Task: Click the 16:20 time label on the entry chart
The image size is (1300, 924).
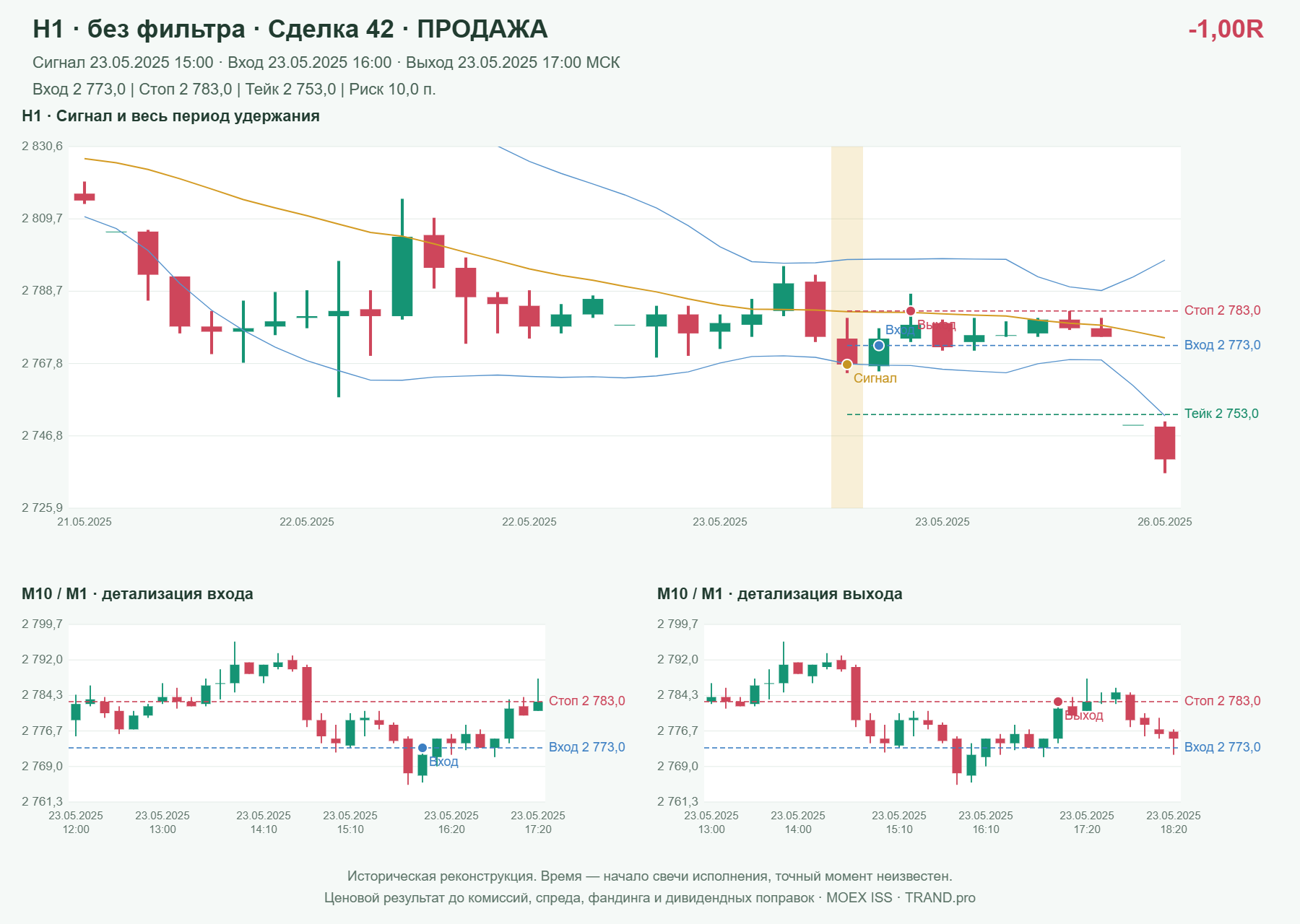Action: (451, 829)
